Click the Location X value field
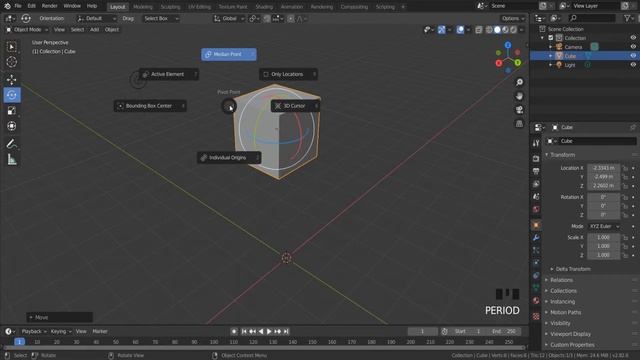This screenshot has width=640, height=360. point(603,168)
